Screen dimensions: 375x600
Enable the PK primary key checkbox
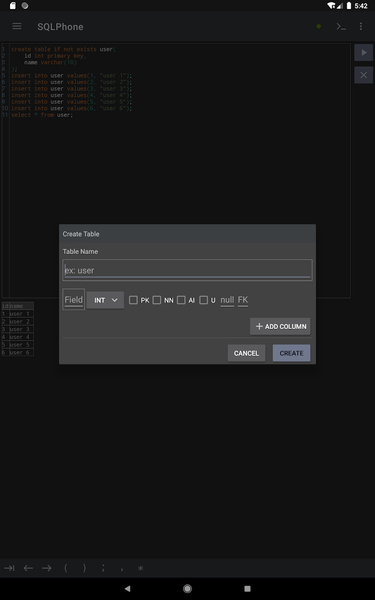(x=133, y=300)
